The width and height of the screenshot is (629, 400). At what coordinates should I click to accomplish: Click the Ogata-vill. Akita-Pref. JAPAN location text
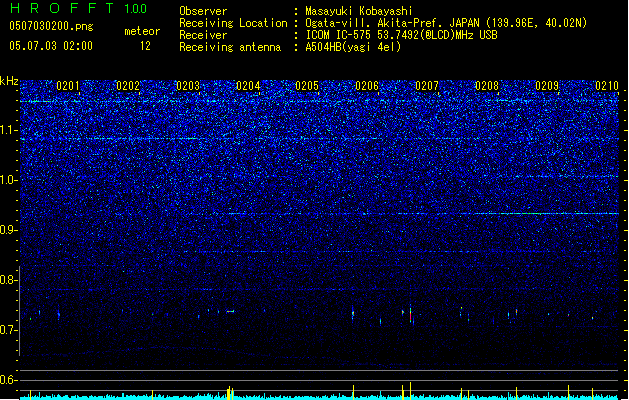point(446,23)
